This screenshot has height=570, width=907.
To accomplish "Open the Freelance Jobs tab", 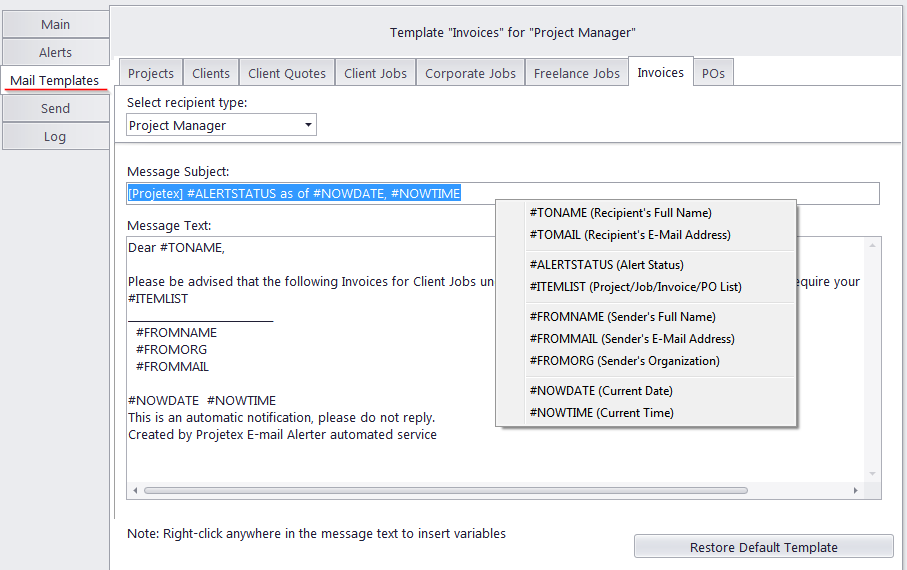I will (x=577, y=73).
